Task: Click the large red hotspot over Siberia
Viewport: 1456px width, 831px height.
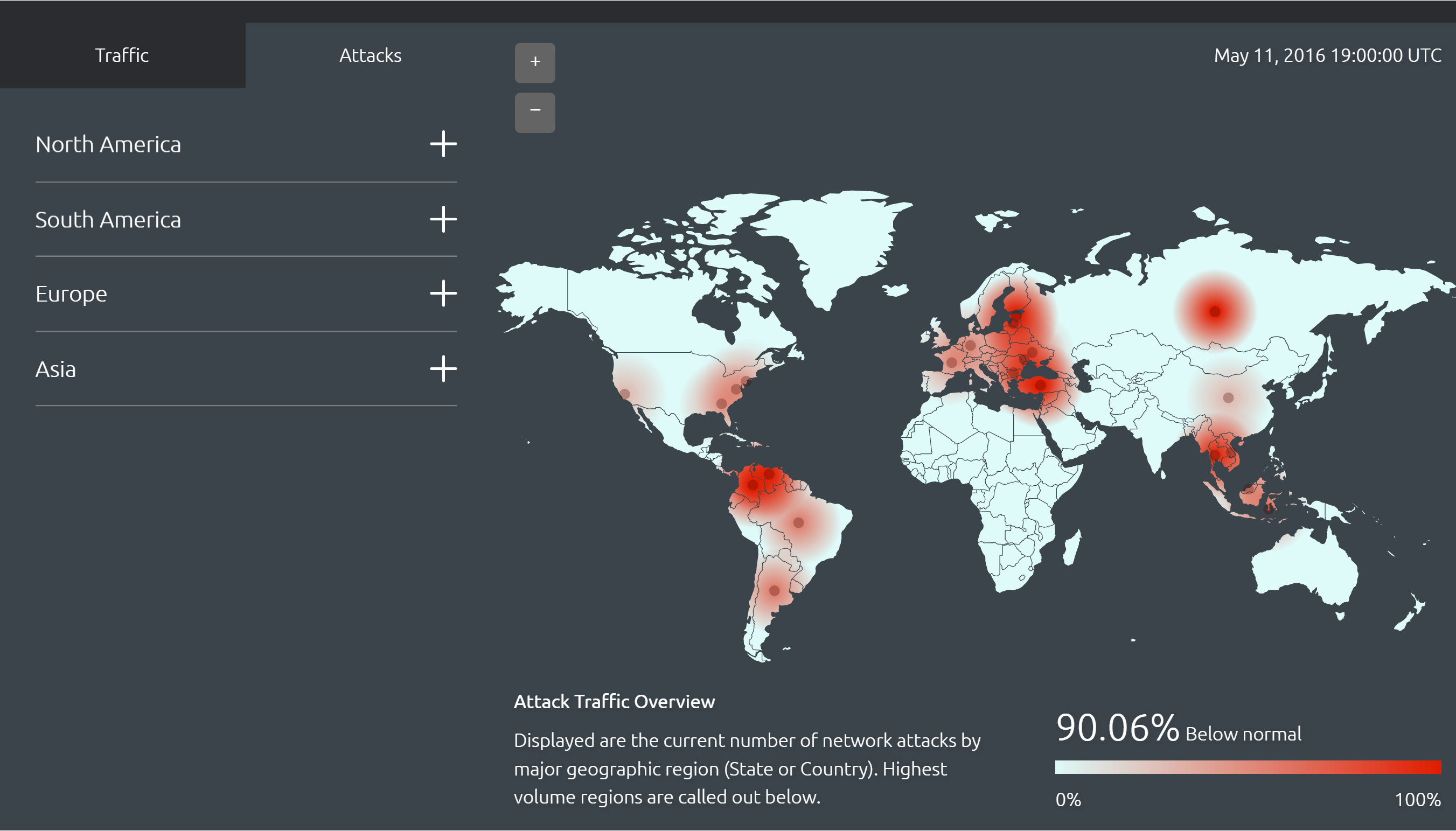Action: click(x=1215, y=311)
